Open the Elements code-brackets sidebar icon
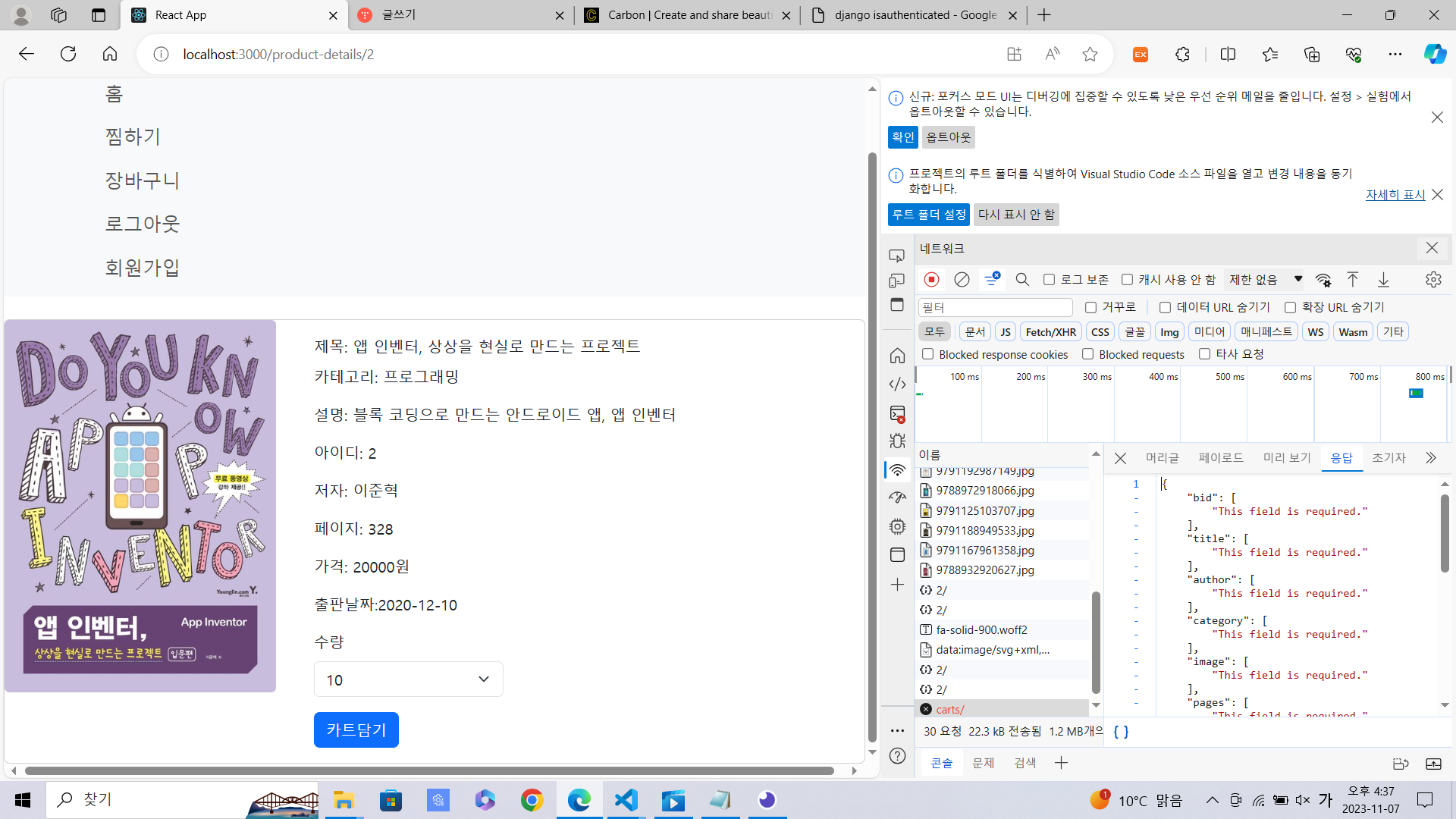1456x819 pixels. [x=897, y=384]
